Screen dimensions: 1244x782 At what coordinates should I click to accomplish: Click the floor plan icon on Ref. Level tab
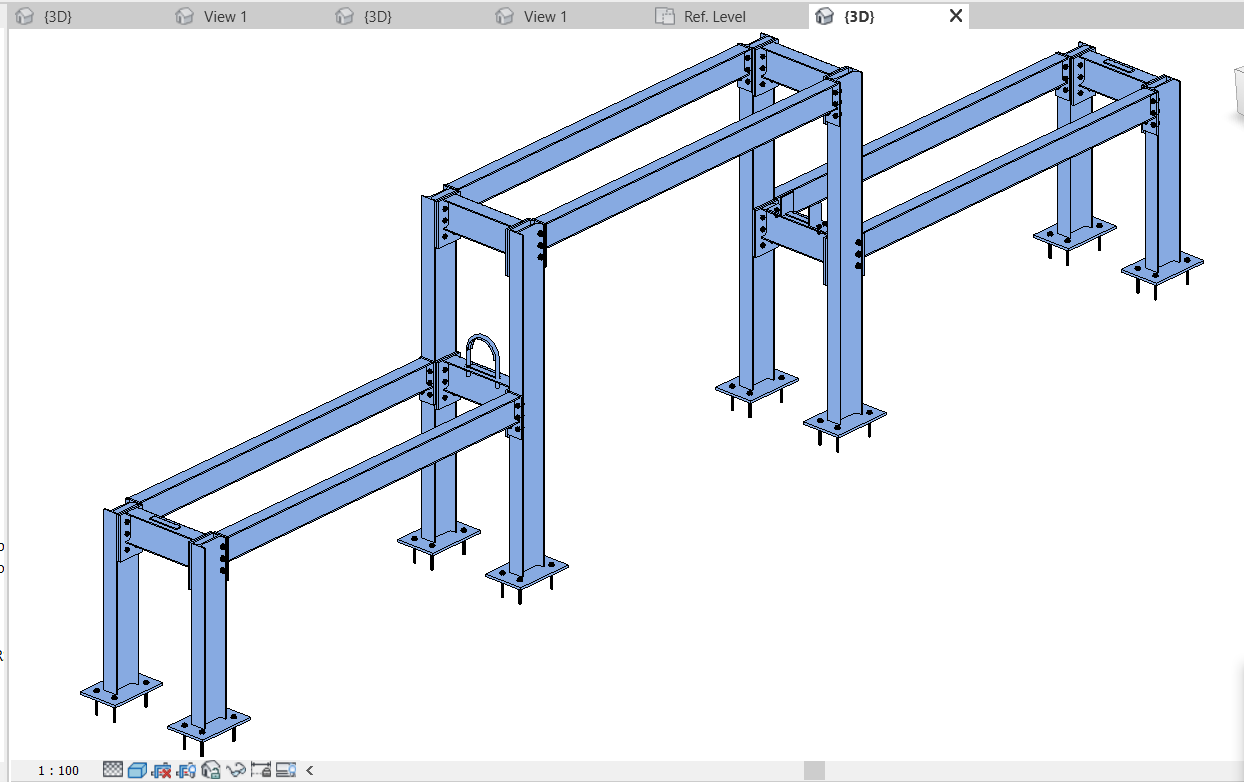[664, 16]
